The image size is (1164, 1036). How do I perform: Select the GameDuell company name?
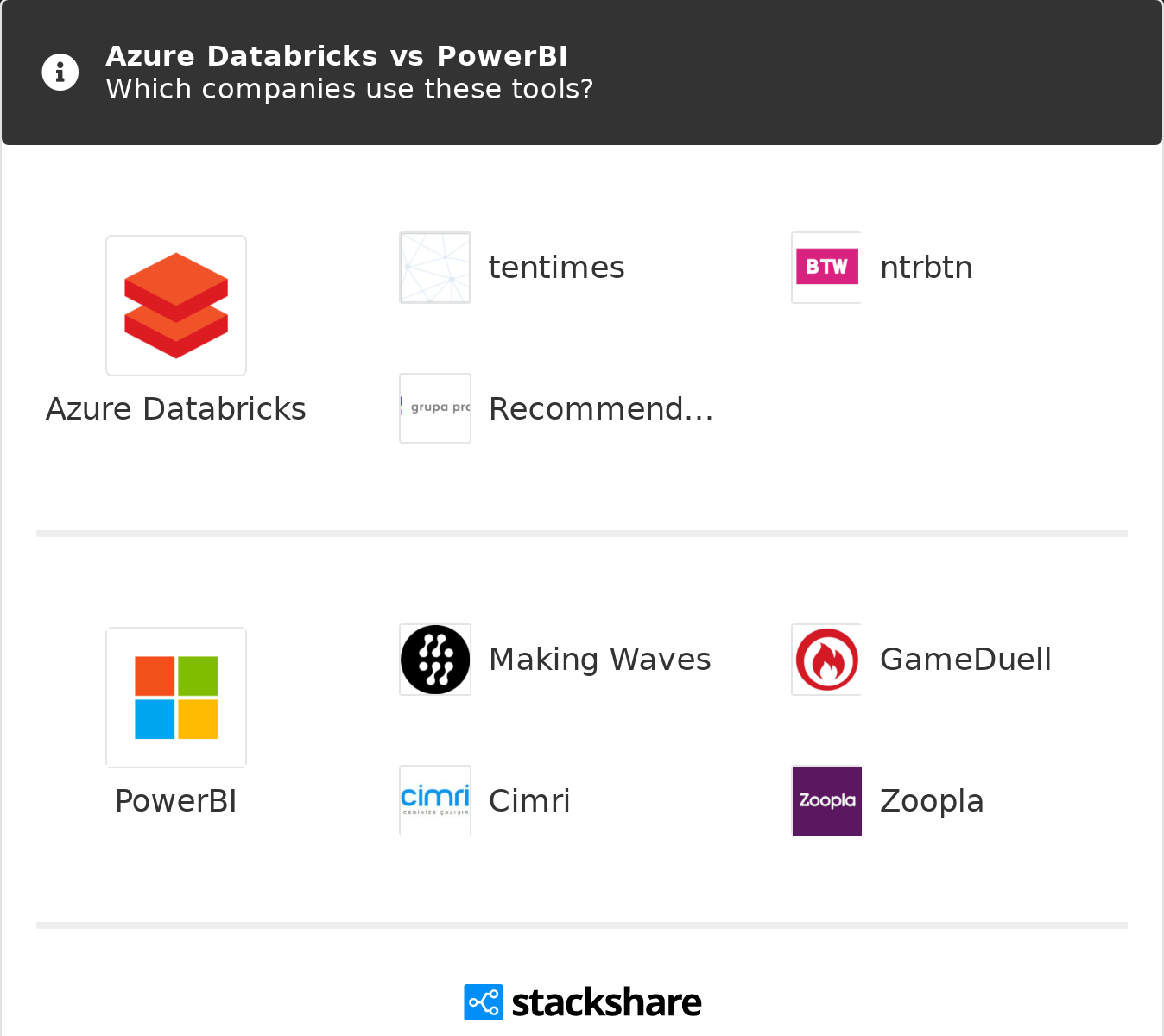965,660
